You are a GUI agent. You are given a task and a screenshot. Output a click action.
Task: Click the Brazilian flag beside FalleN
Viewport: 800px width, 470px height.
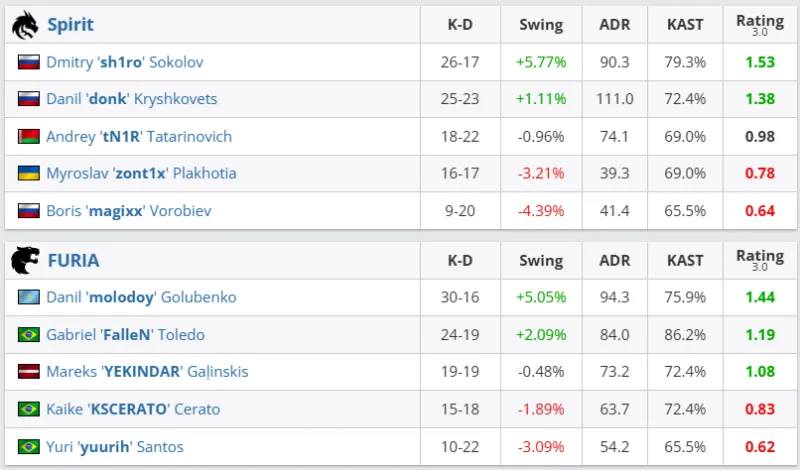(29, 335)
